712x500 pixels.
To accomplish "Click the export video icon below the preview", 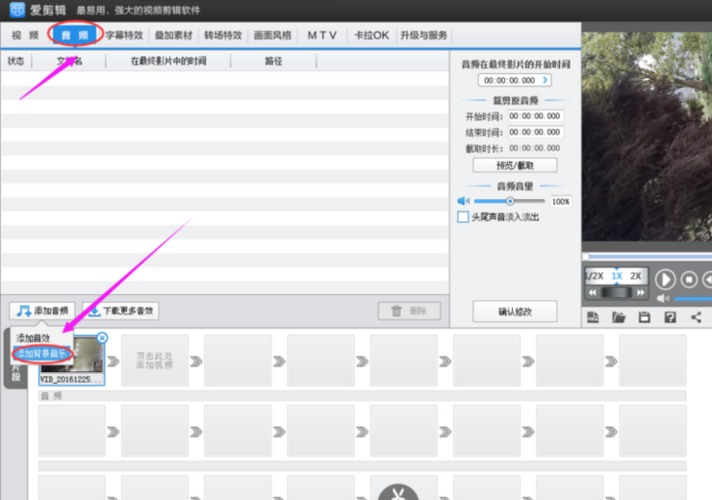I will (593, 317).
